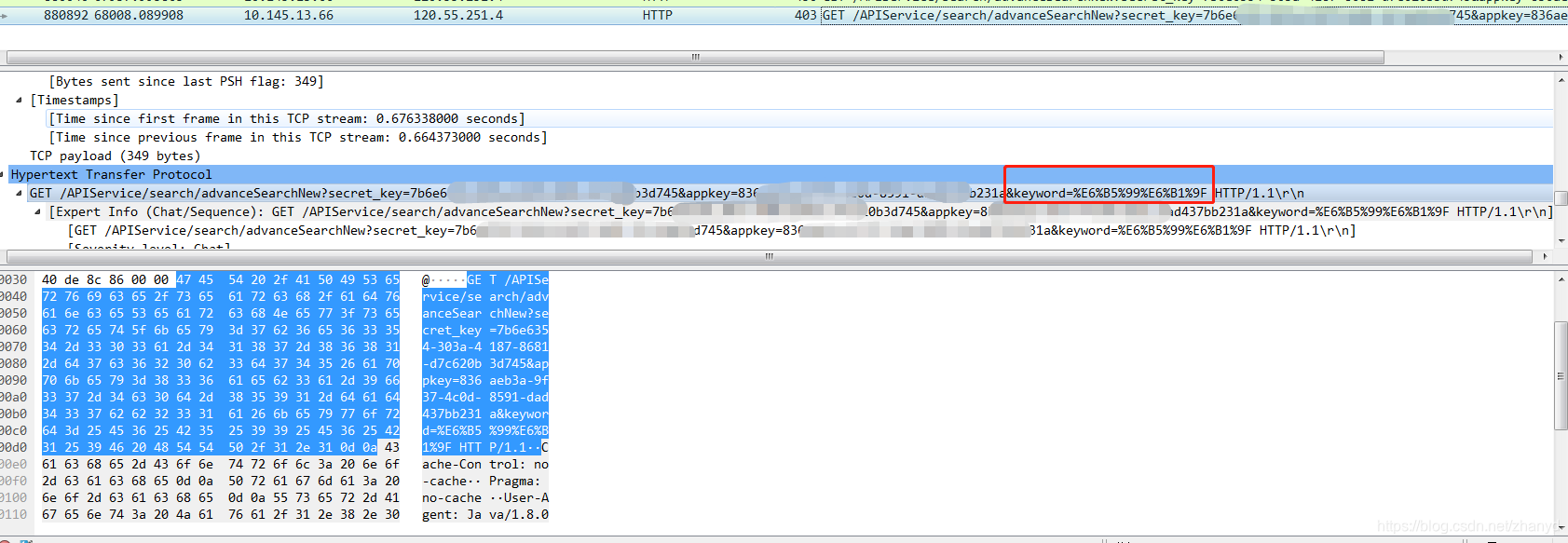
Task: Click the time value 68008.089908
Action: click(x=139, y=15)
